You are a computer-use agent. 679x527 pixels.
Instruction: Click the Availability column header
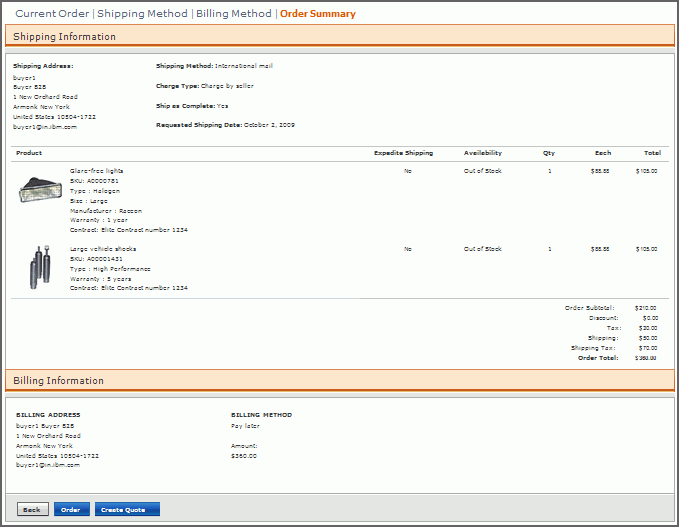[483, 153]
